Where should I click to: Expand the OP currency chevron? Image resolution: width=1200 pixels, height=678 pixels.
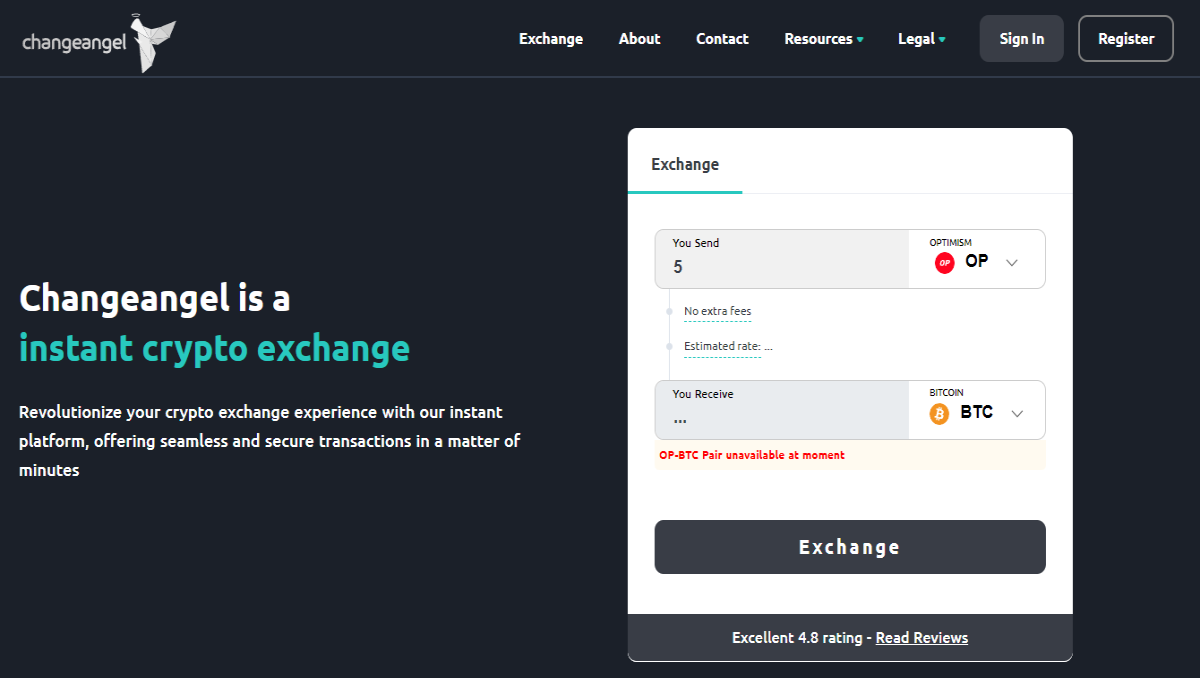(1012, 262)
